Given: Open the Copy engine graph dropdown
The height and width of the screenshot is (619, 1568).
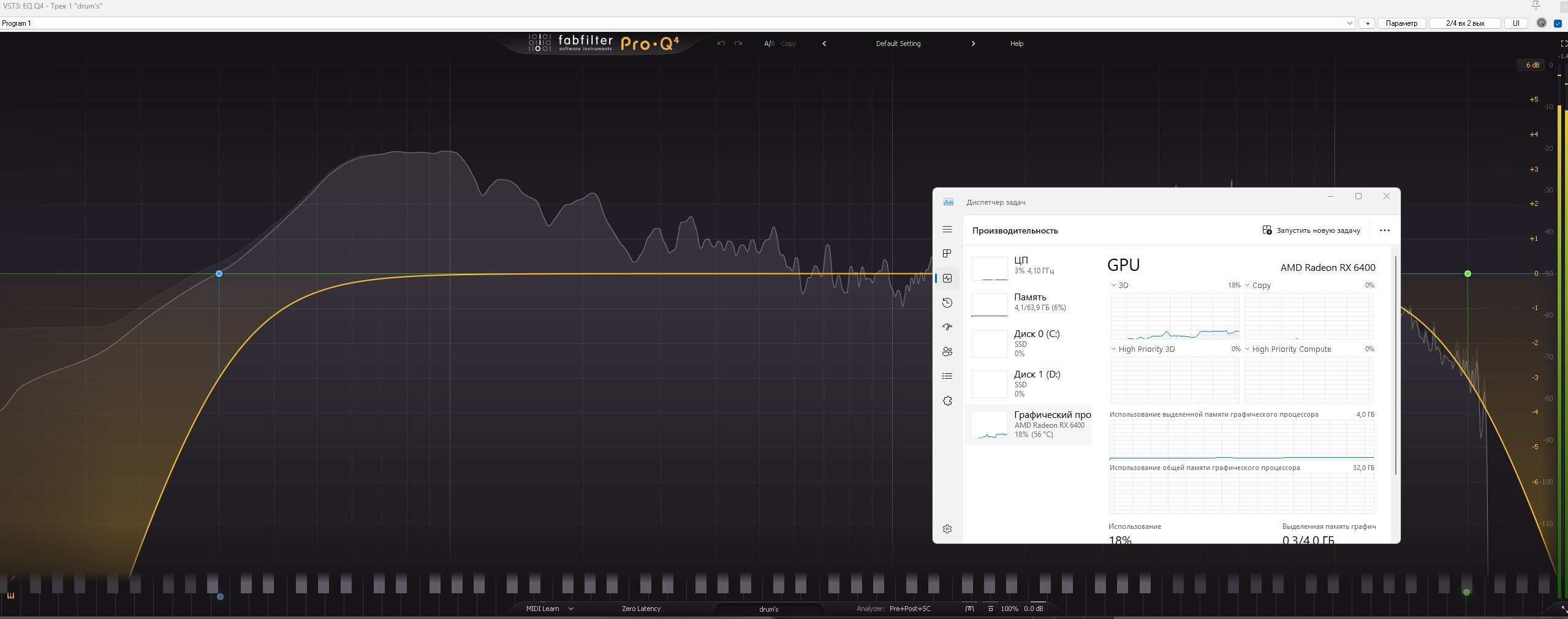Looking at the screenshot, I should (1248, 285).
